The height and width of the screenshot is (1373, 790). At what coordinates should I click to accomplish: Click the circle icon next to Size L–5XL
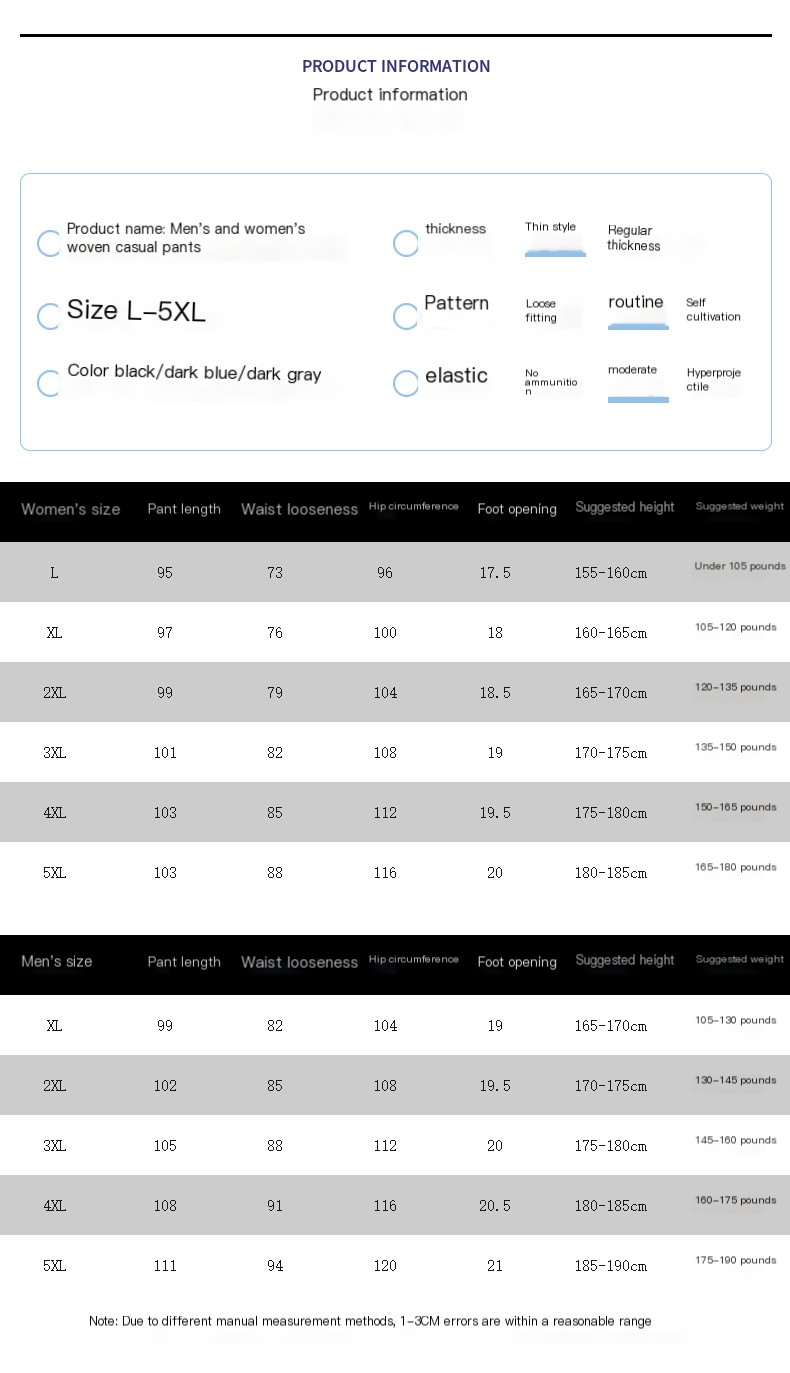[x=49, y=317]
